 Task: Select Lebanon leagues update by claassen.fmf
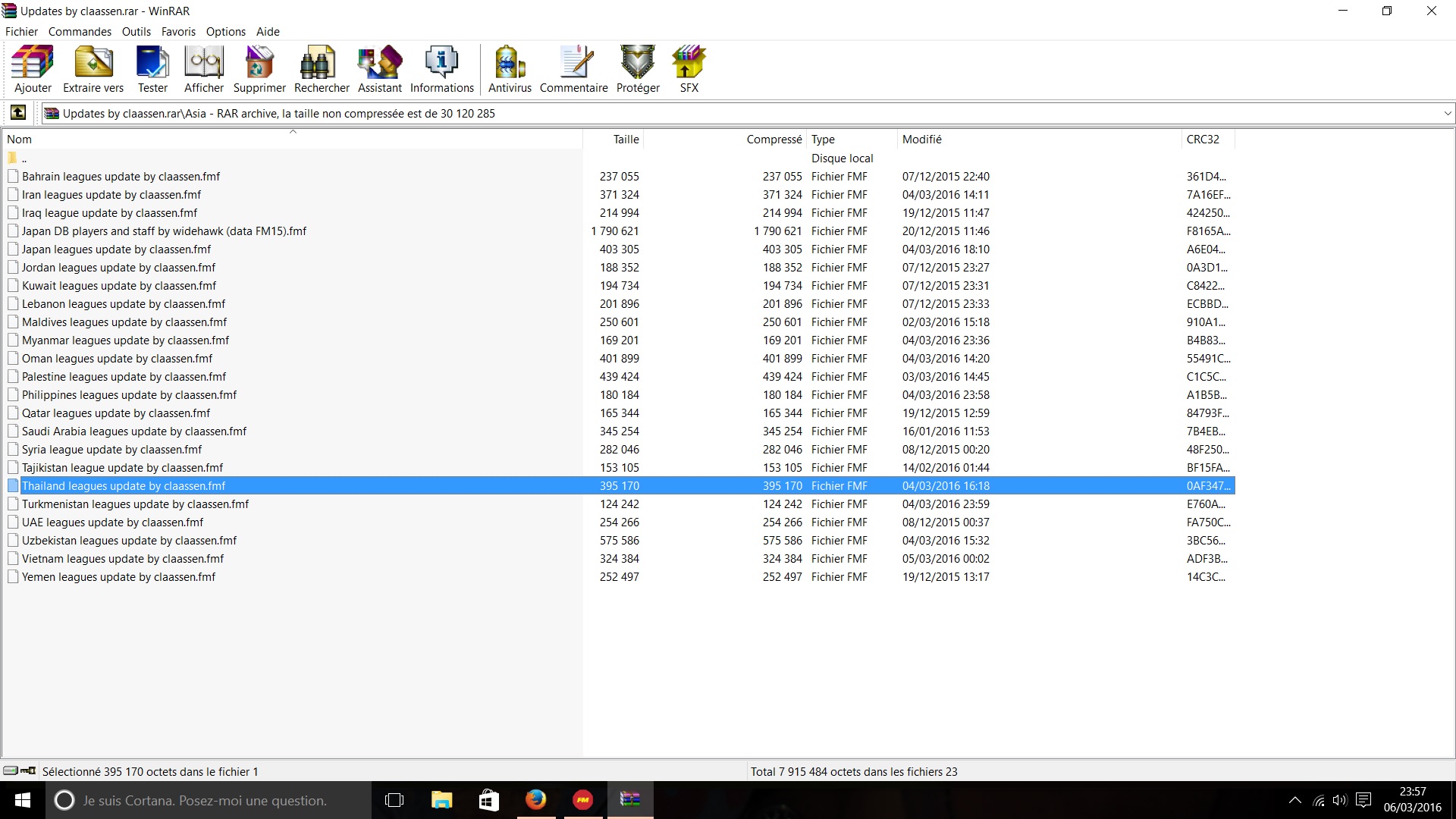pos(619,303)
